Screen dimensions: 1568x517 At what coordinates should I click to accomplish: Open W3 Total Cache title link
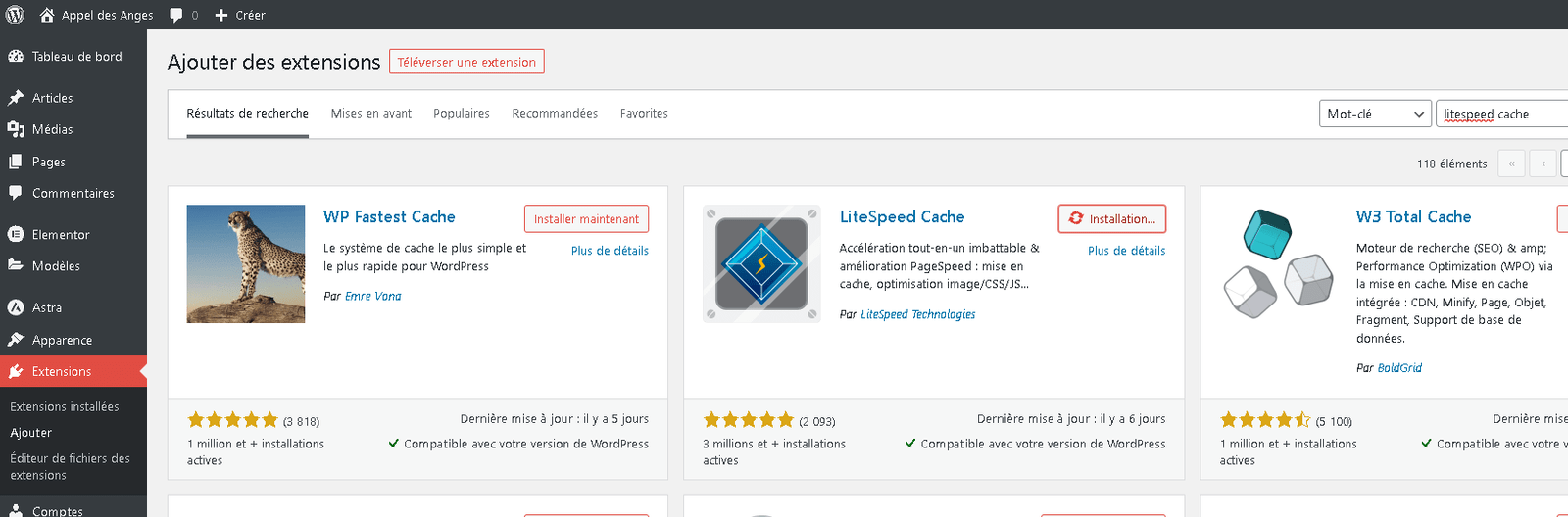1413,217
